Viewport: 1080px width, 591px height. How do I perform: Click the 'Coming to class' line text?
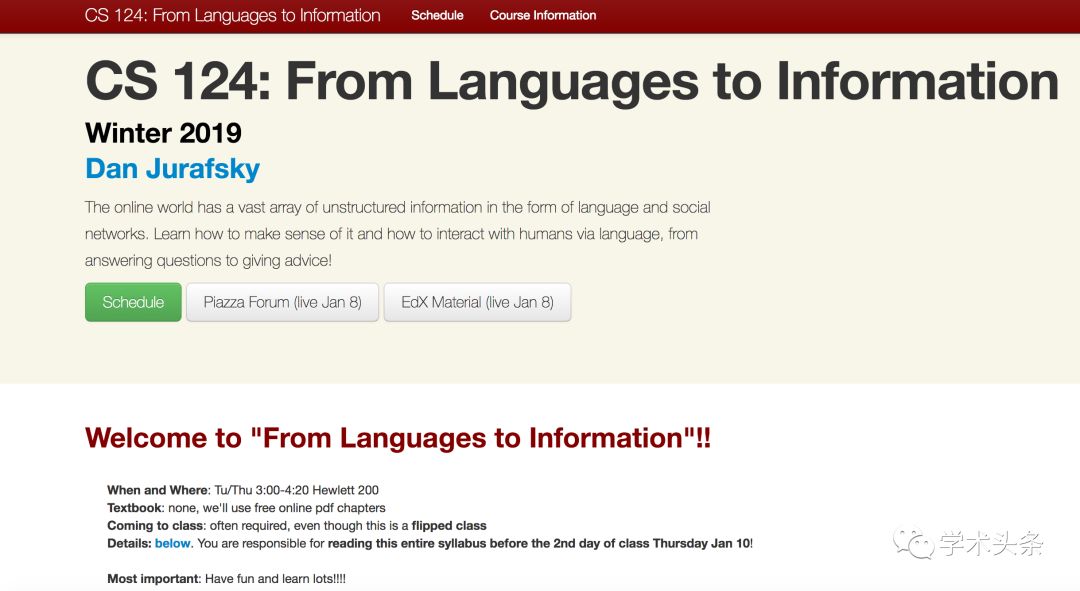coord(296,526)
